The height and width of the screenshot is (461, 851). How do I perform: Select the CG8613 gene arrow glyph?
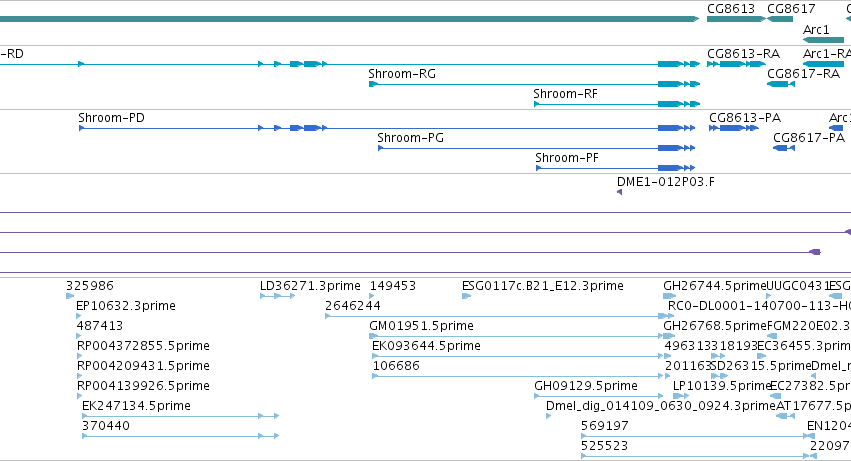point(736,19)
